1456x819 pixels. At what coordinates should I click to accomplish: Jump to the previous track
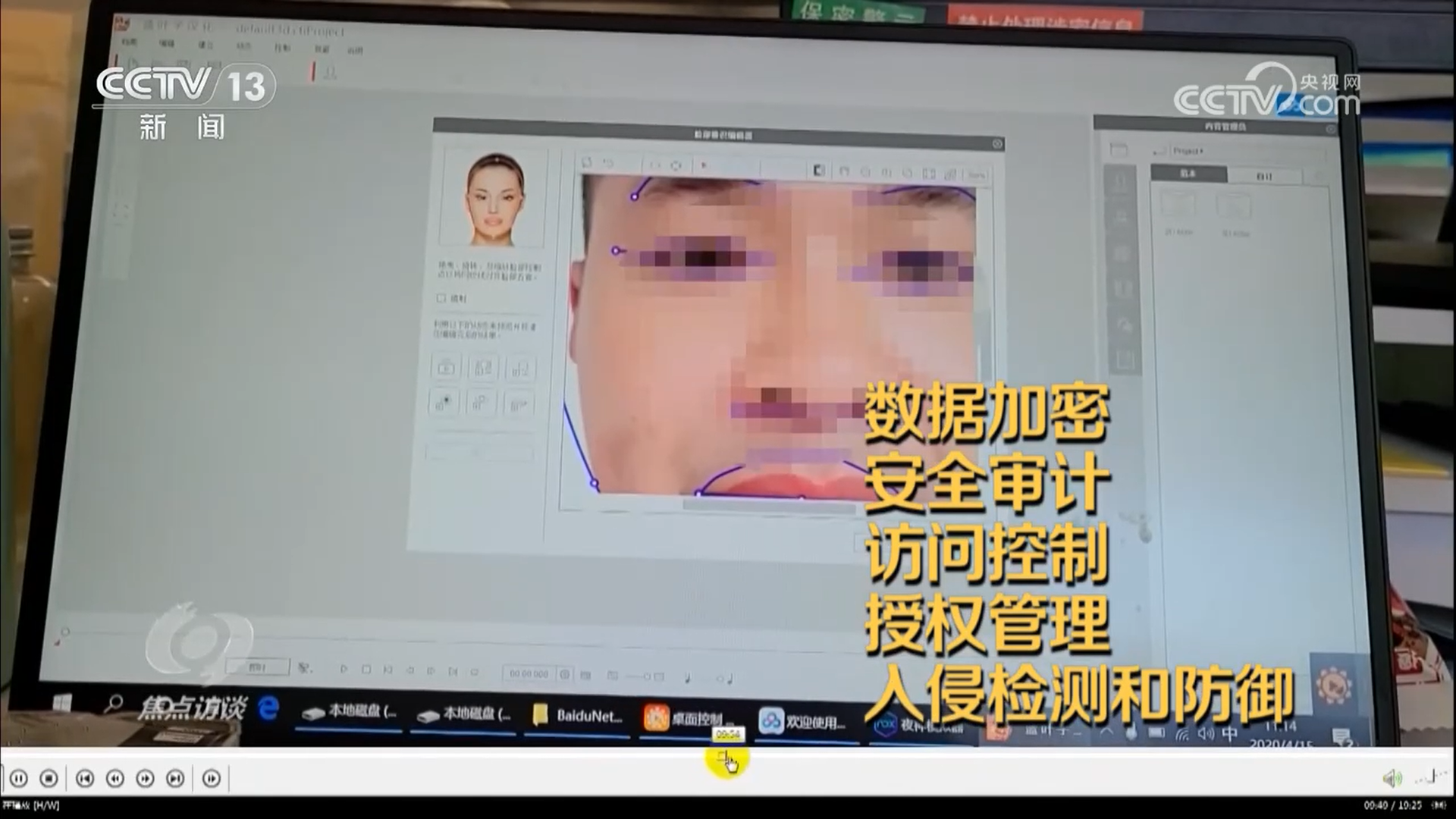point(85,778)
